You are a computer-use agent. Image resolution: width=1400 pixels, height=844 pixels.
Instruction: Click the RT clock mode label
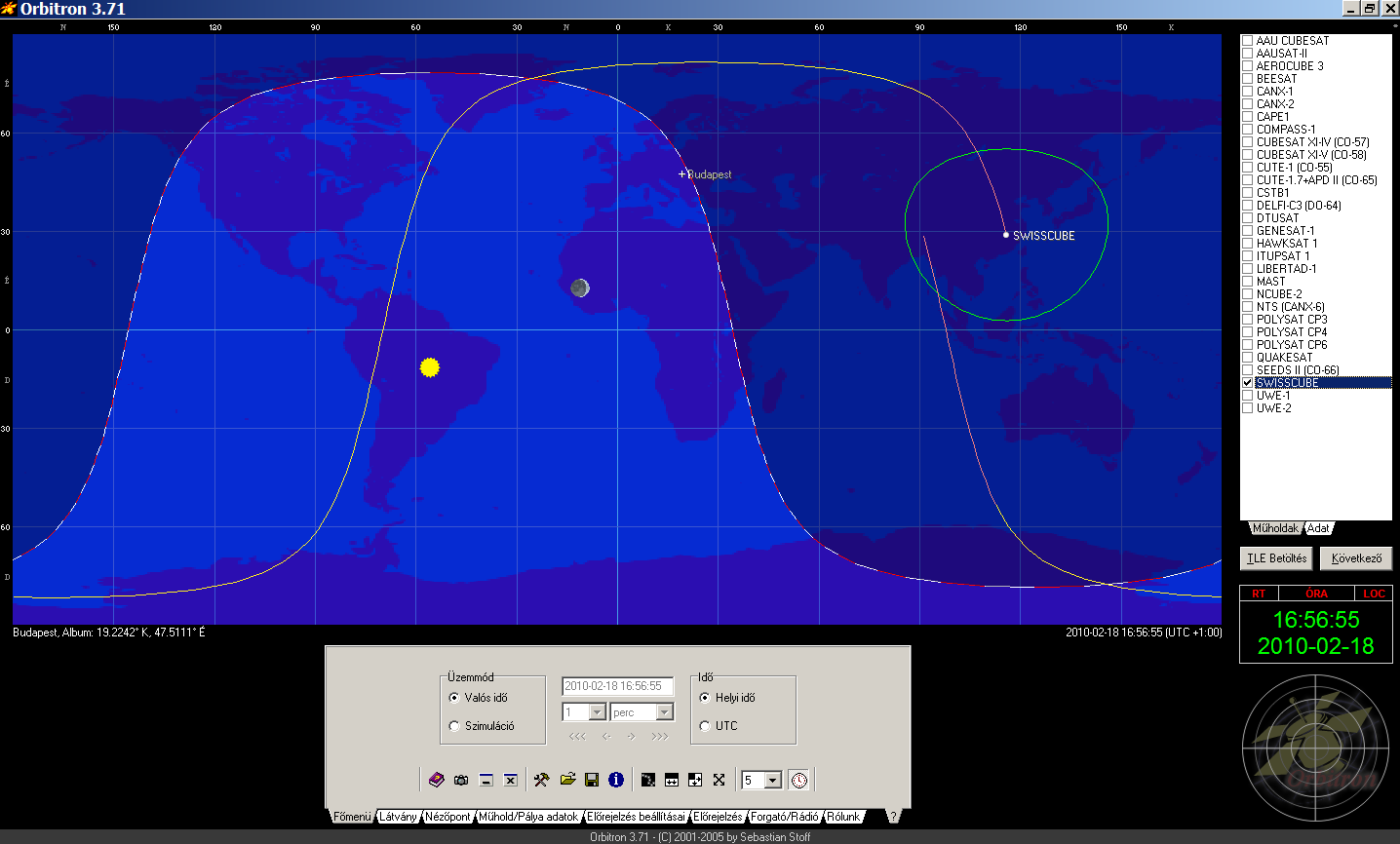pyautogui.click(x=1259, y=594)
